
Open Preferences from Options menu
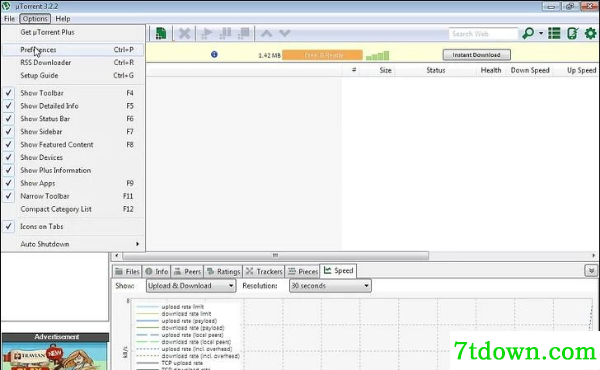pos(73,50)
